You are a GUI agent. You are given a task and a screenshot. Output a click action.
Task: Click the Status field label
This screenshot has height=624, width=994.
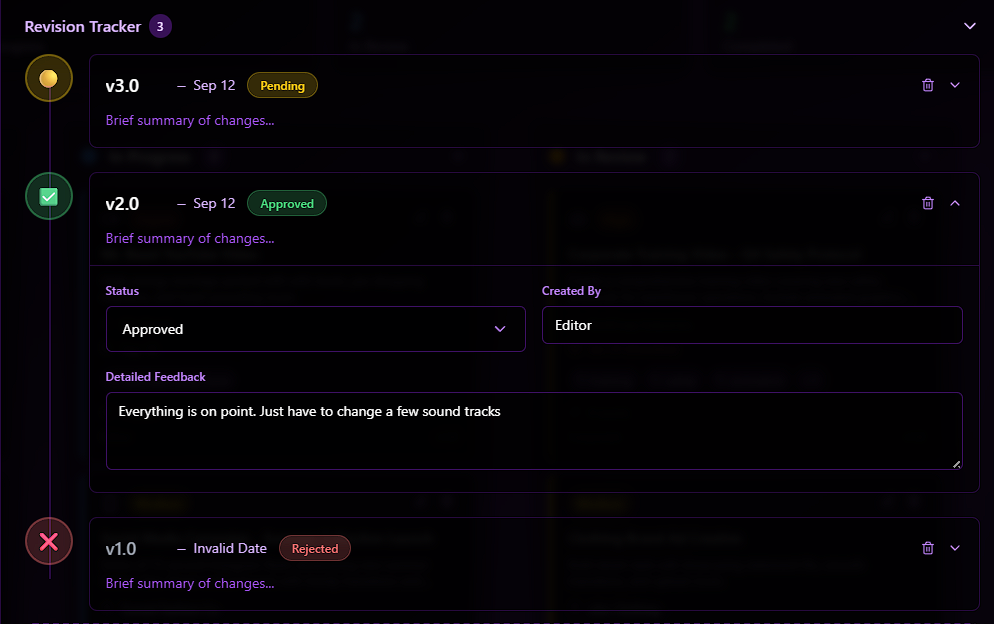[122, 290]
